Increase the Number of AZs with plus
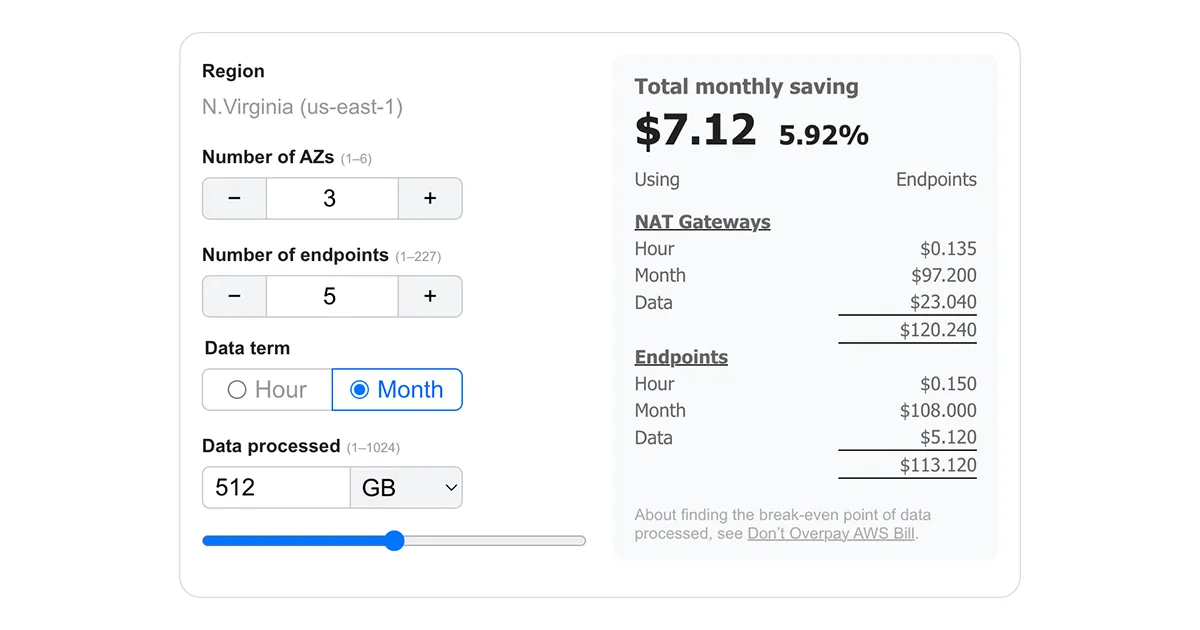1200x630 pixels. (x=430, y=198)
